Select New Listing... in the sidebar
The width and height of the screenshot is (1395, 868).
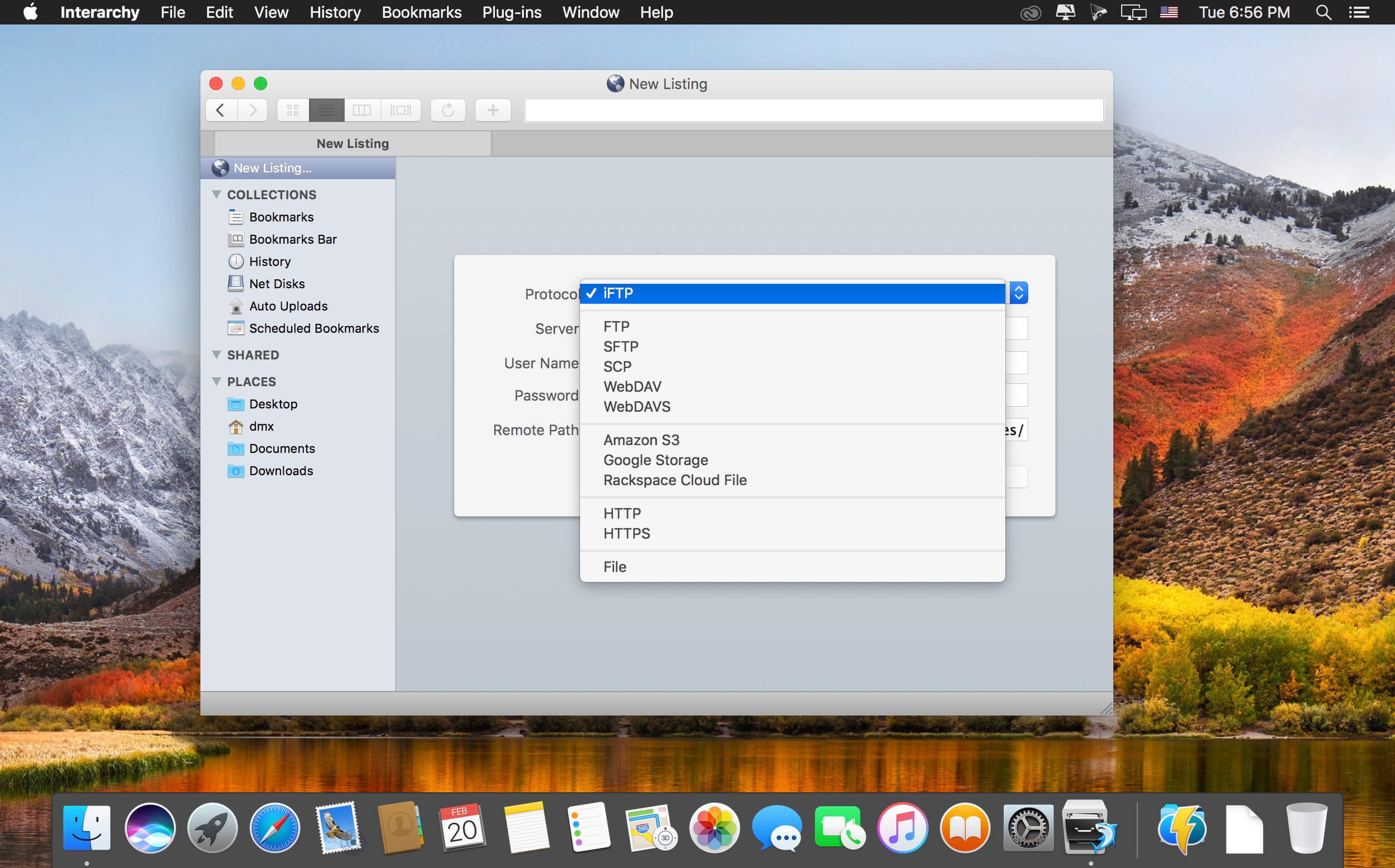click(298, 168)
